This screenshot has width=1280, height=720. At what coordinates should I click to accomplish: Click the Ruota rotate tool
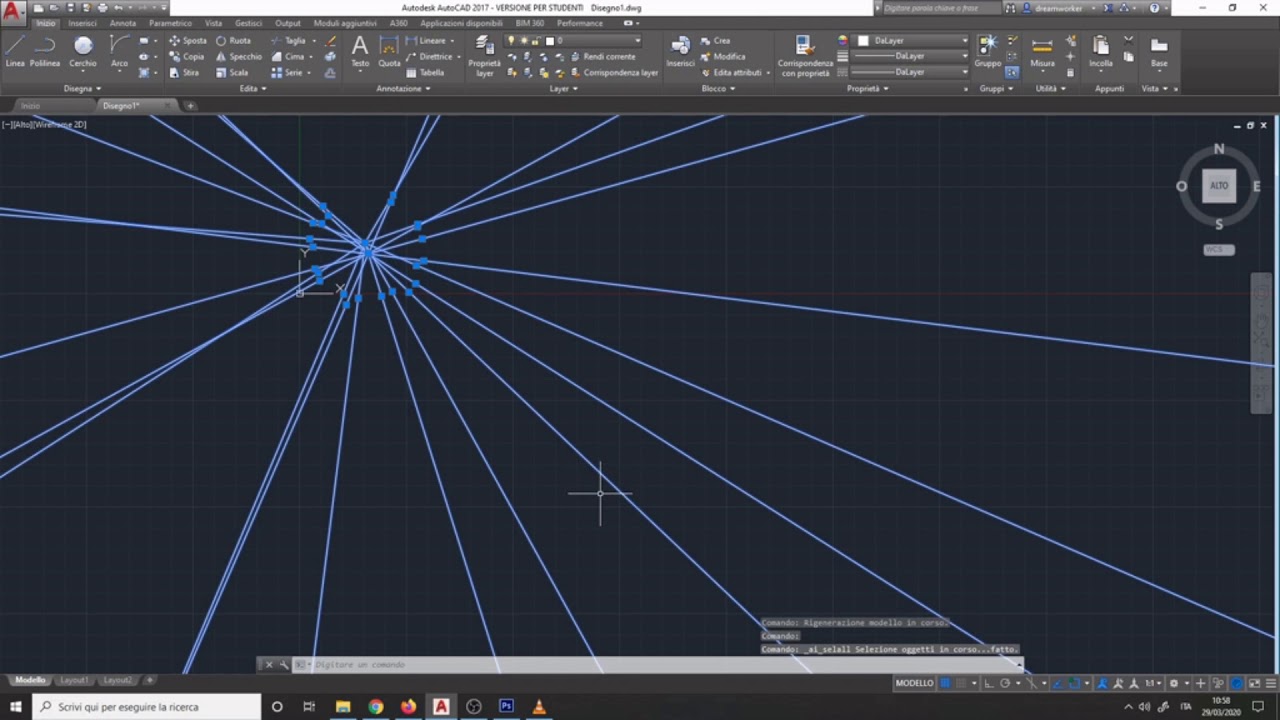point(233,41)
